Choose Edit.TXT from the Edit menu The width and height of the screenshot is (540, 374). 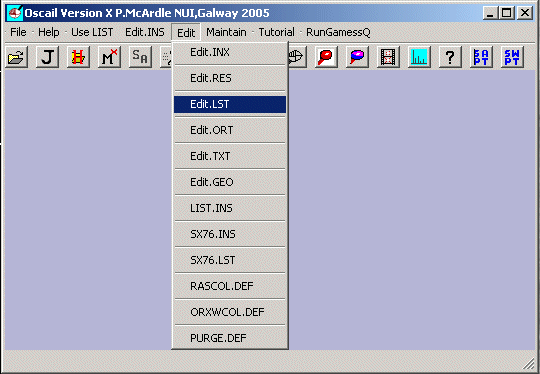coord(230,156)
